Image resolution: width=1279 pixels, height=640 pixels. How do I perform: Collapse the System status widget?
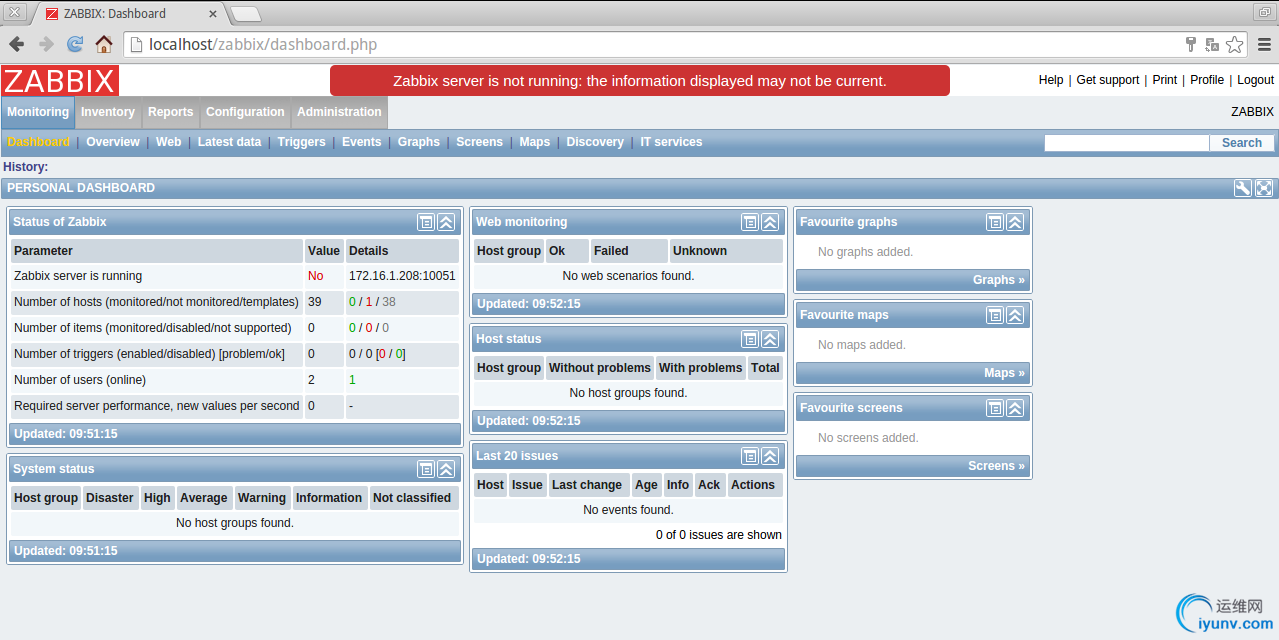pyautogui.click(x=446, y=469)
